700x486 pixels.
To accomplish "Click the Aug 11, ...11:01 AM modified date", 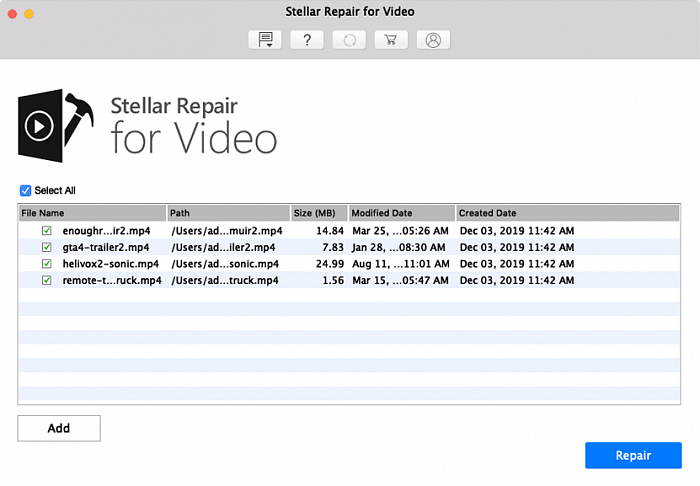I will coord(401,264).
